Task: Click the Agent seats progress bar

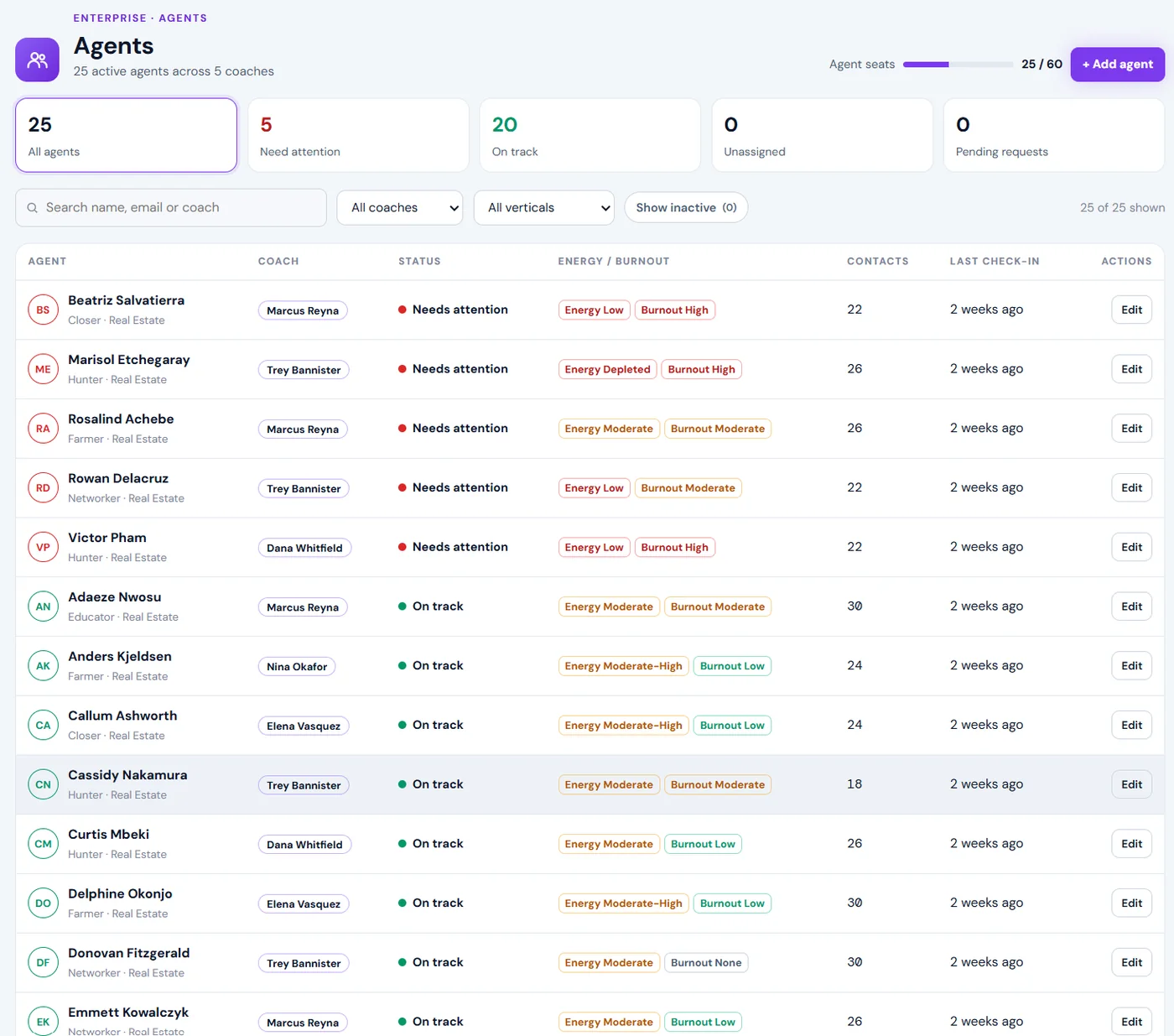Action: (958, 65)
